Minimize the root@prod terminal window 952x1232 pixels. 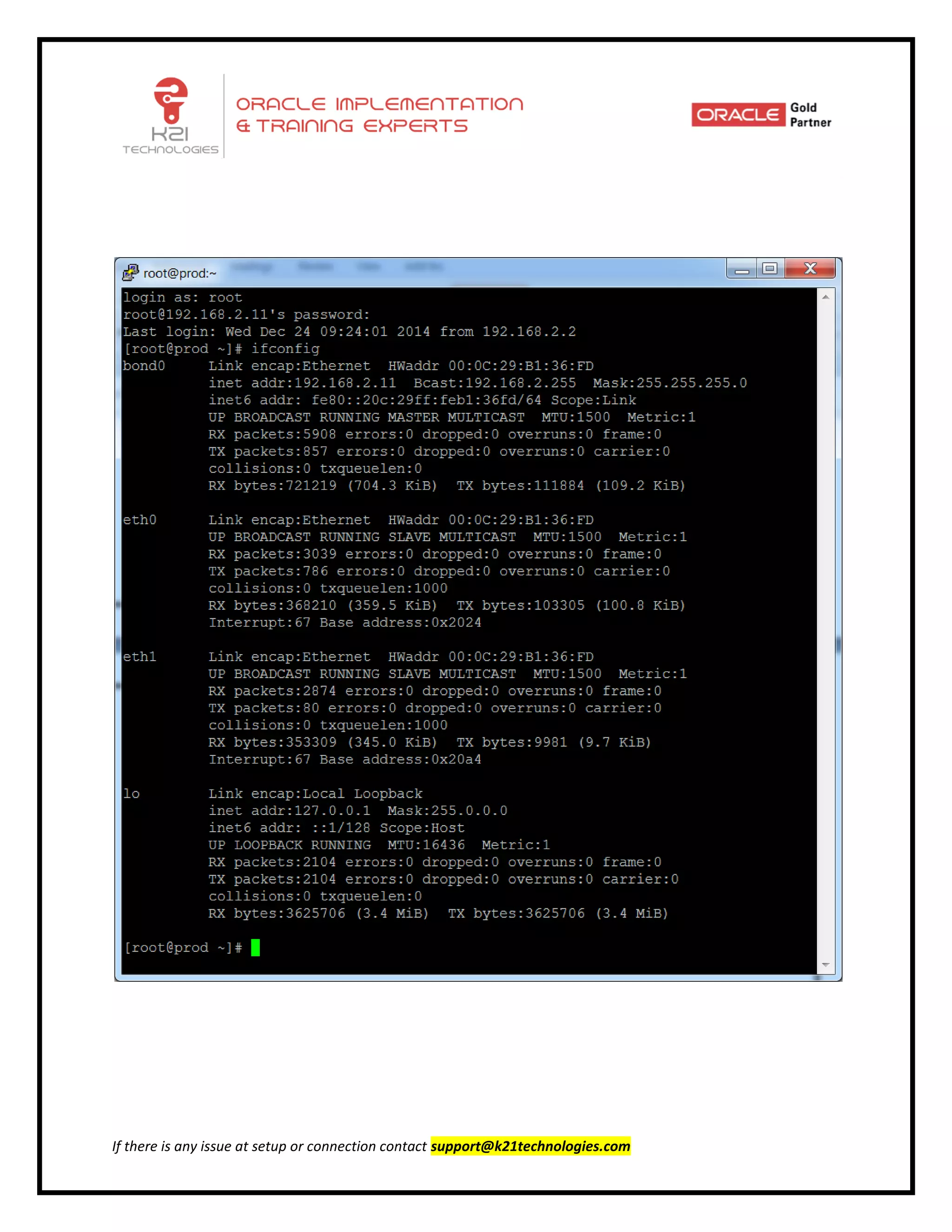741,269
